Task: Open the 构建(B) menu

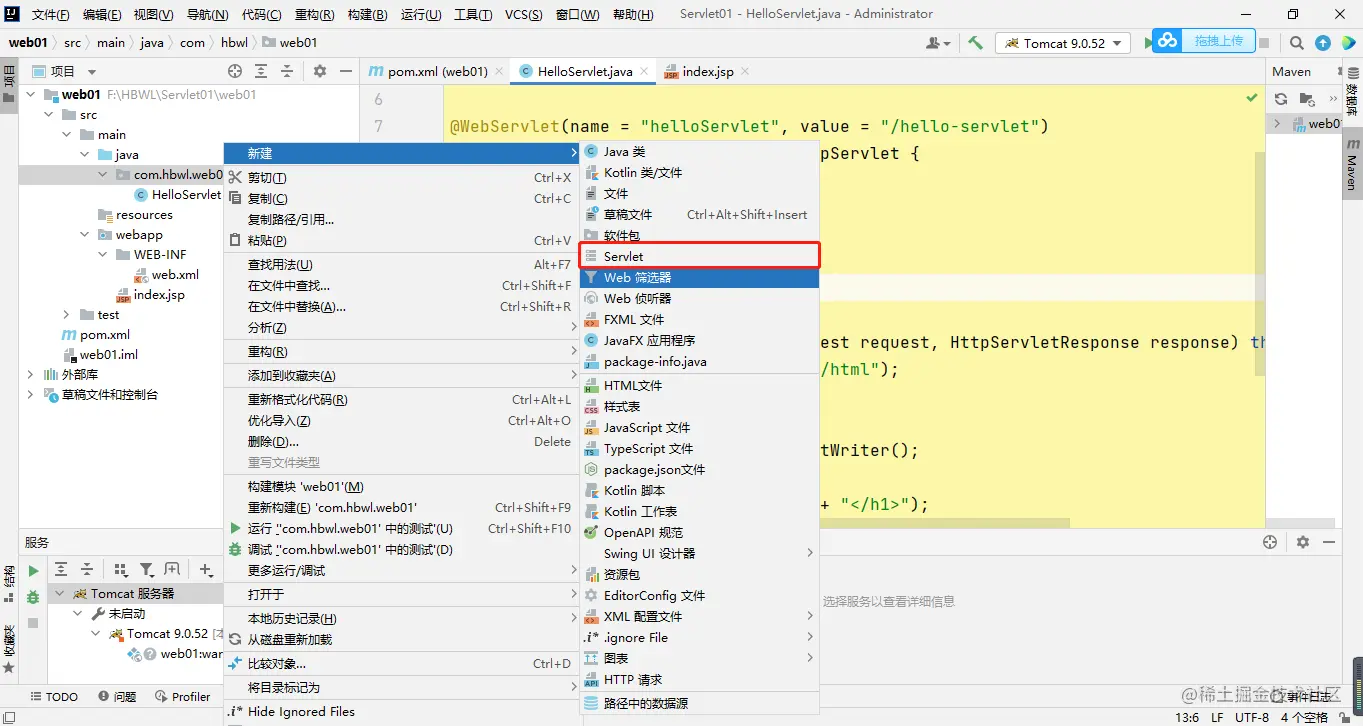Action: [x=367, y=15]
